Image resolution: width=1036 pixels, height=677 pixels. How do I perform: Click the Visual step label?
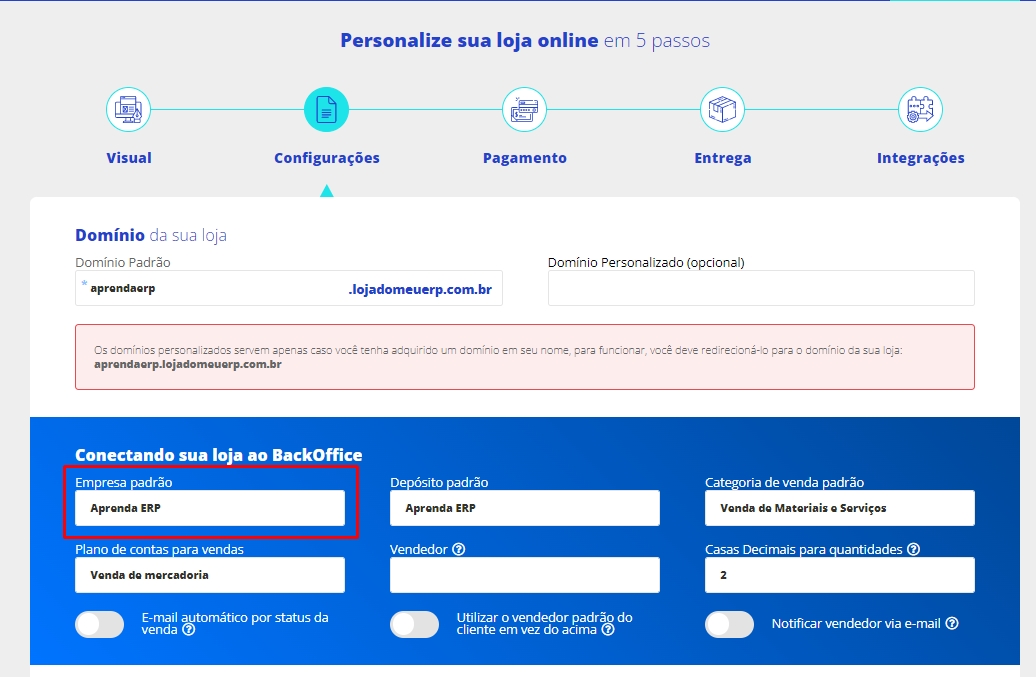(x=129, y=158)
